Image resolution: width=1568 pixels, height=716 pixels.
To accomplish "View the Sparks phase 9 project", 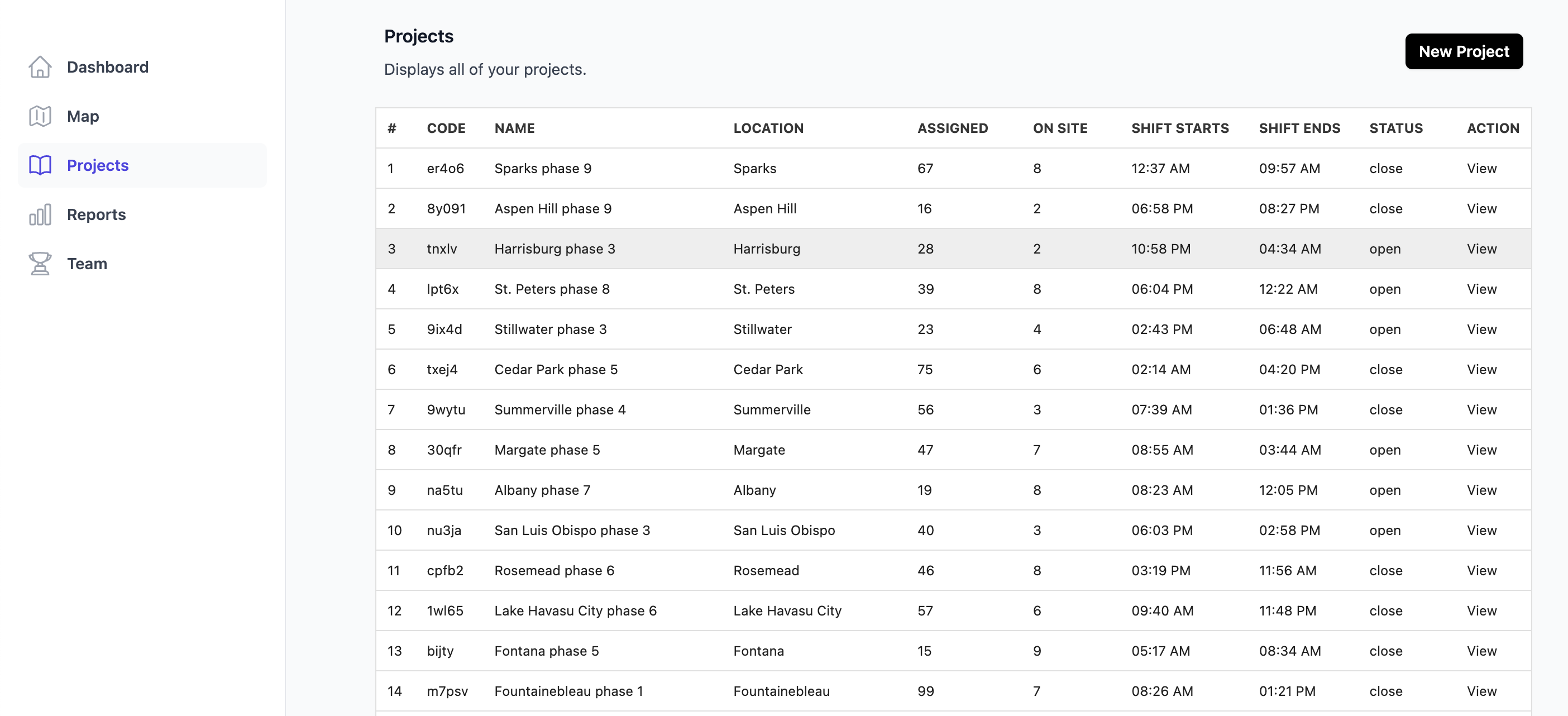I will tap(1481, 169).
